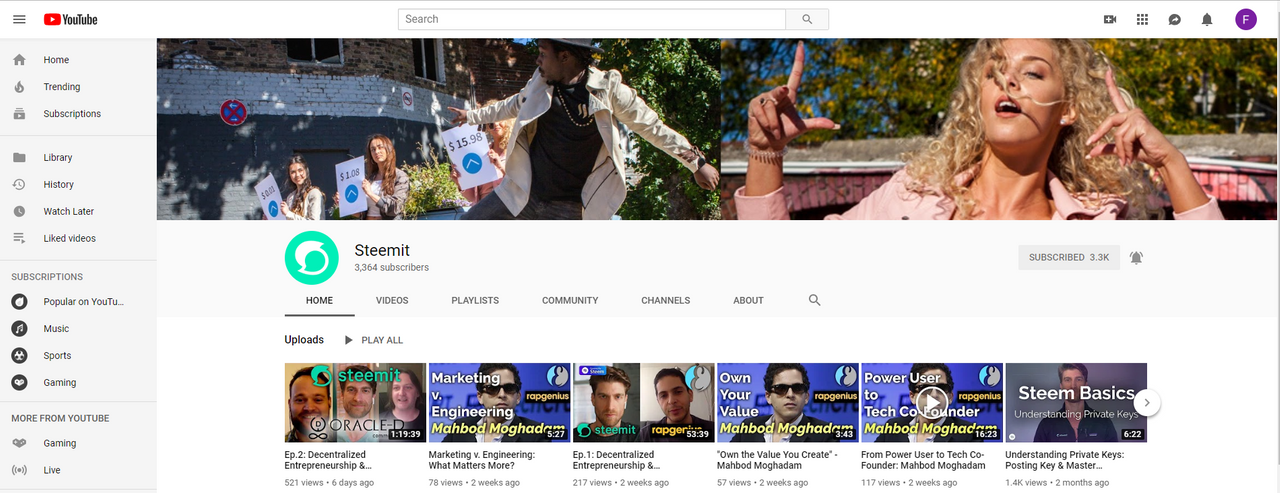
Task: Click the PLAY ALL label
Action: pos(382,340)
